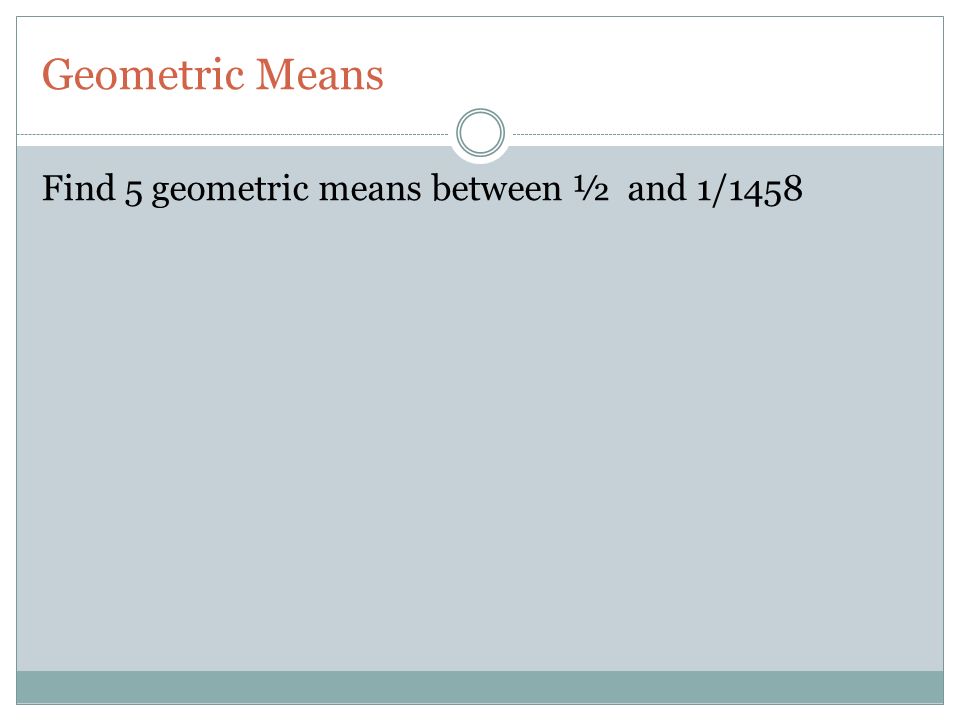Click the dashed divider line right of circle
Screen dimensions: 960x720
727,134
